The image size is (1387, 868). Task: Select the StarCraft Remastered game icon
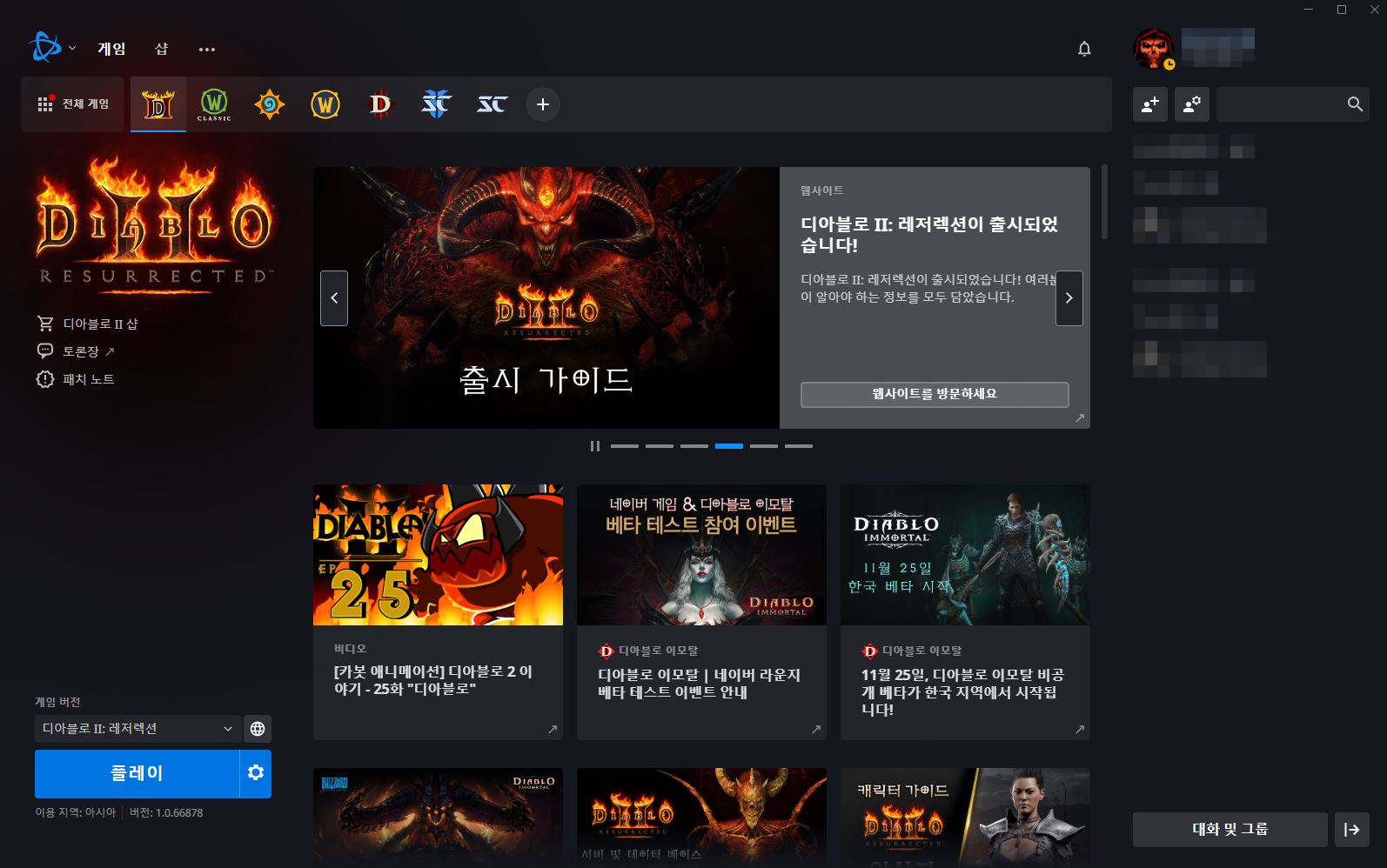[492, 105]
